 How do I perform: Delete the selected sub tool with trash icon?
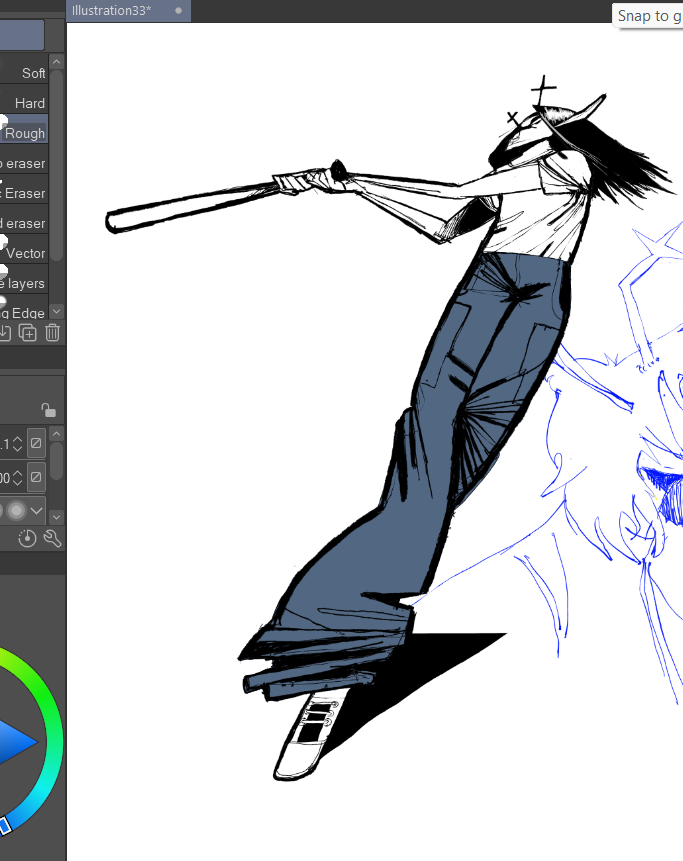click(53, 332)
